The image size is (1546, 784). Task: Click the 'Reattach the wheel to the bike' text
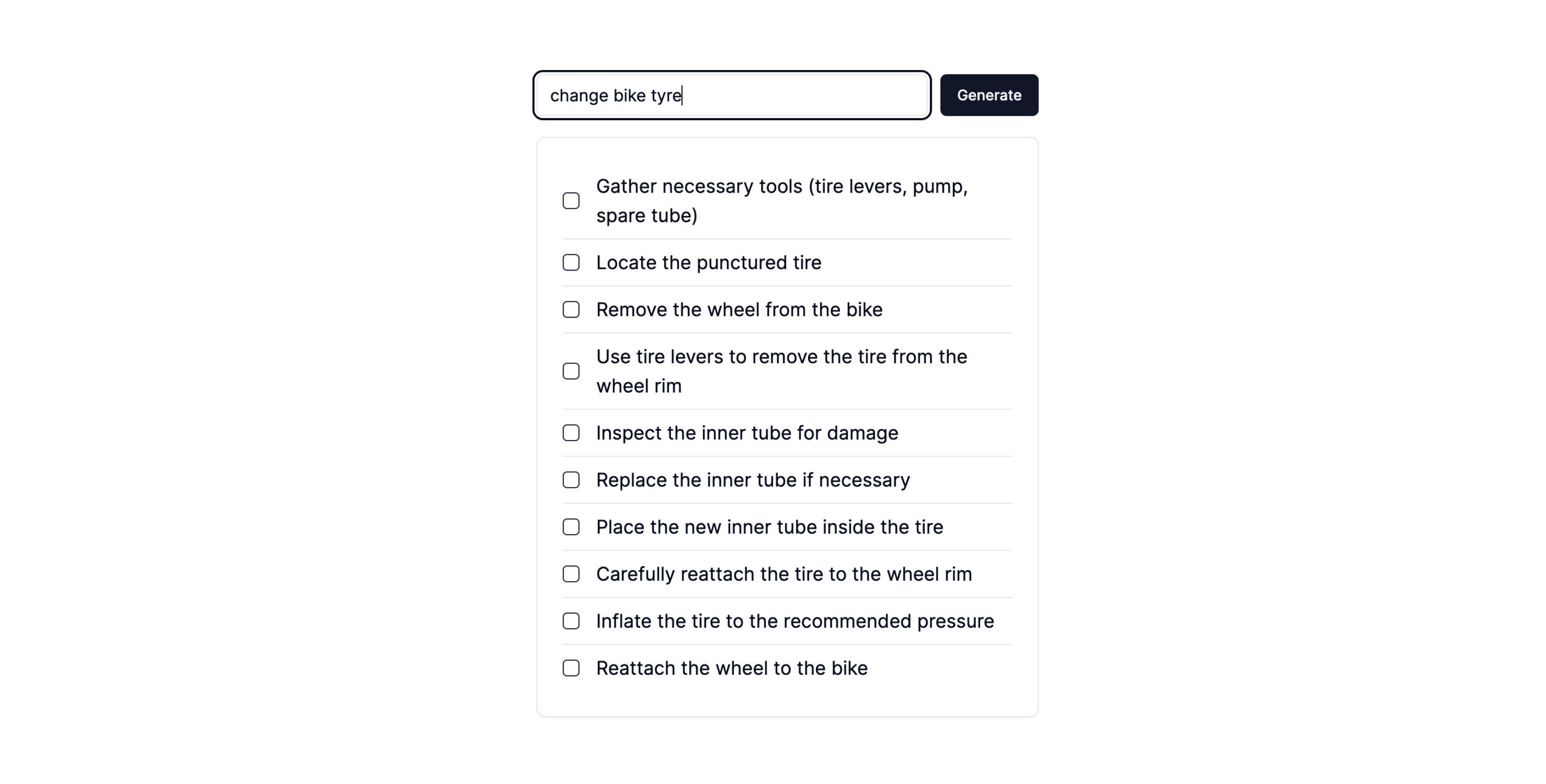pyautogui.click(x=732, y=668)
